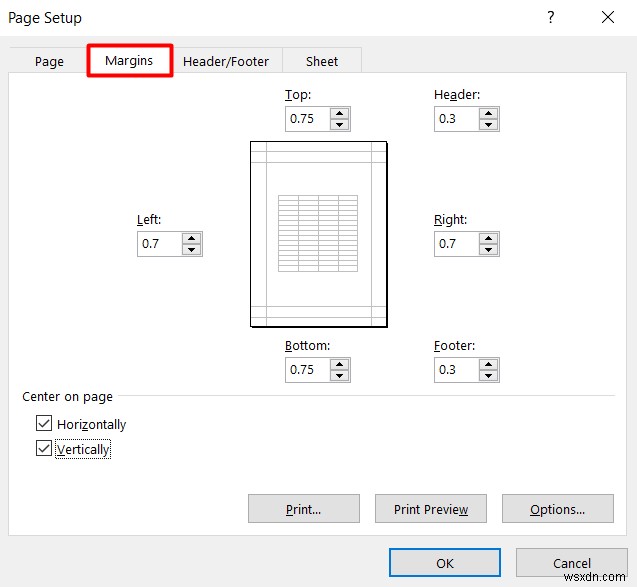Increase the Header margin with up arrow
637x587 pixels.
tap(489, 114)
